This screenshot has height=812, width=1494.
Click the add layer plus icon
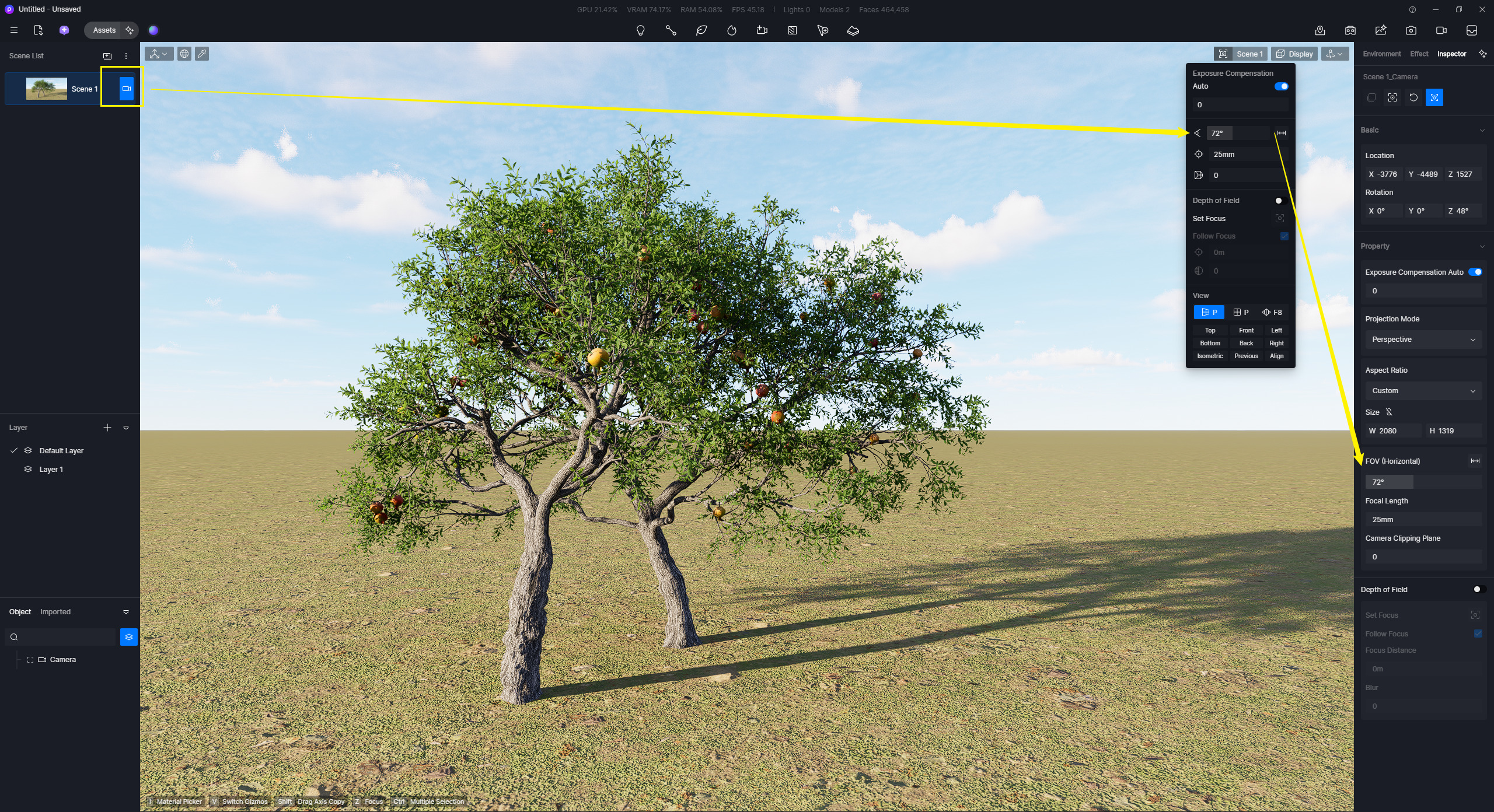[107, 428]
